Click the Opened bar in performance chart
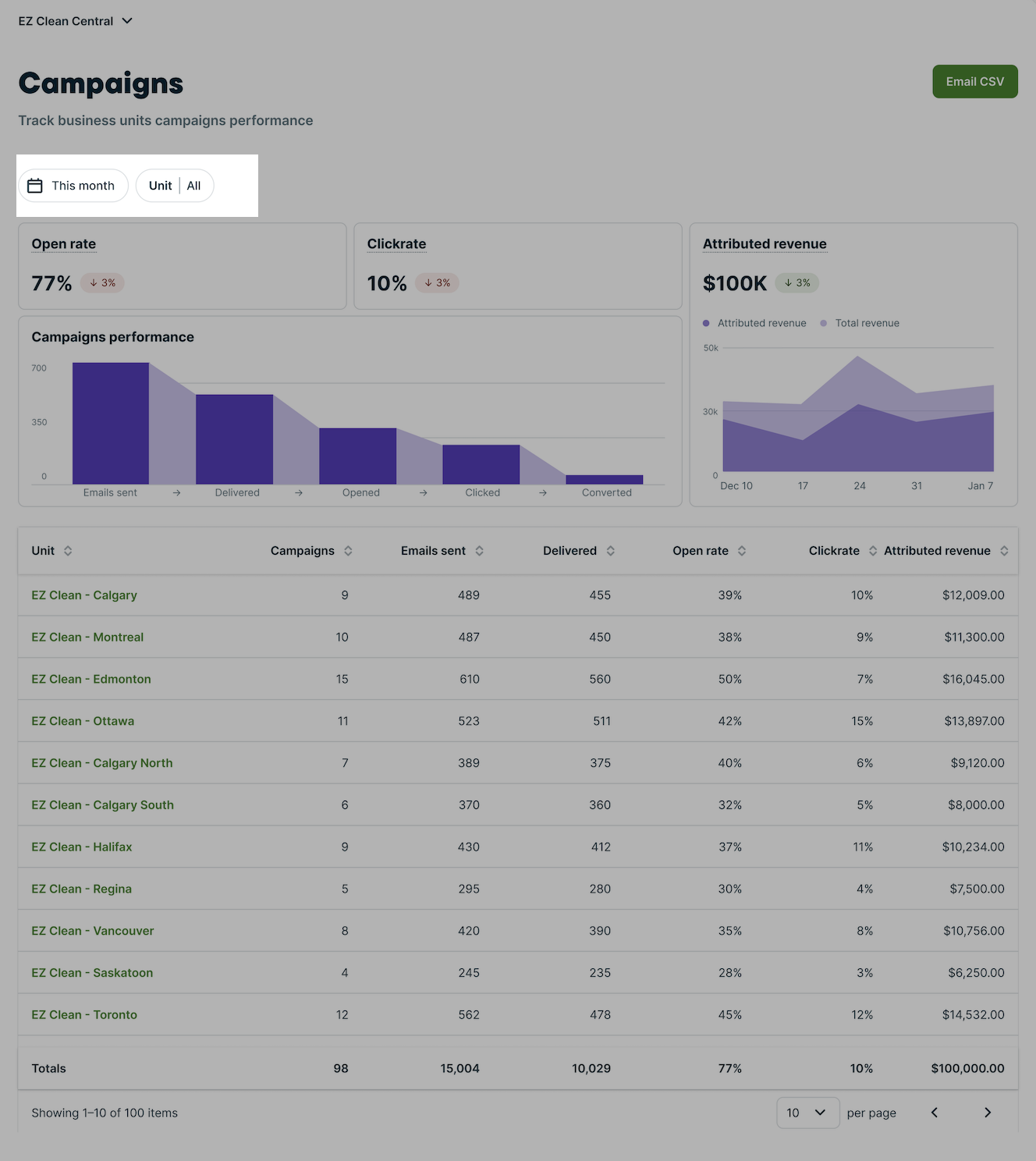This screenshot has height=1161, width=1036. point(357,456)
